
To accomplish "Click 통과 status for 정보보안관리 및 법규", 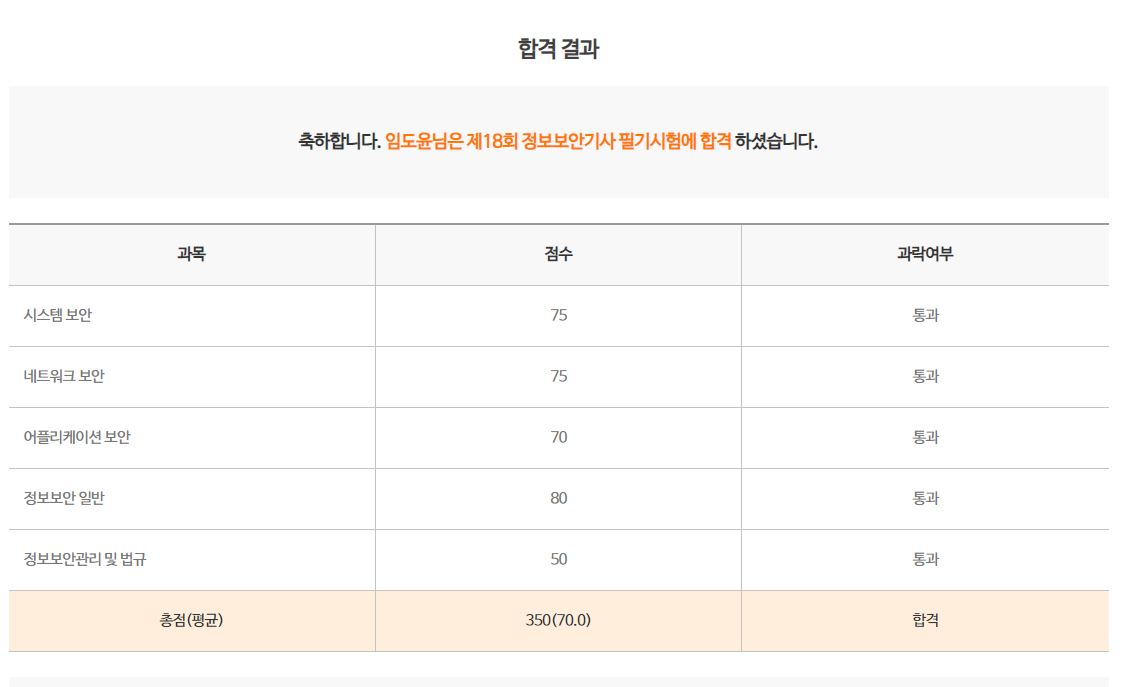I will coord(926,559).
